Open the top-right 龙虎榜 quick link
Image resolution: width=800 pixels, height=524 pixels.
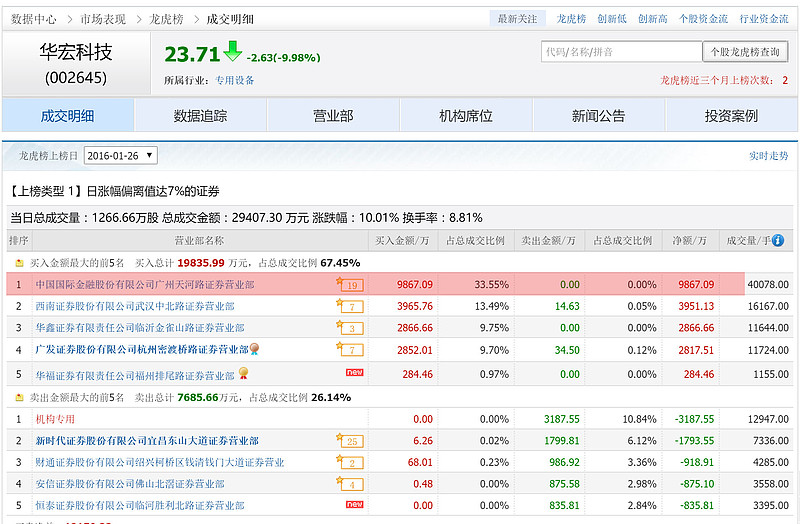[571, 19]
